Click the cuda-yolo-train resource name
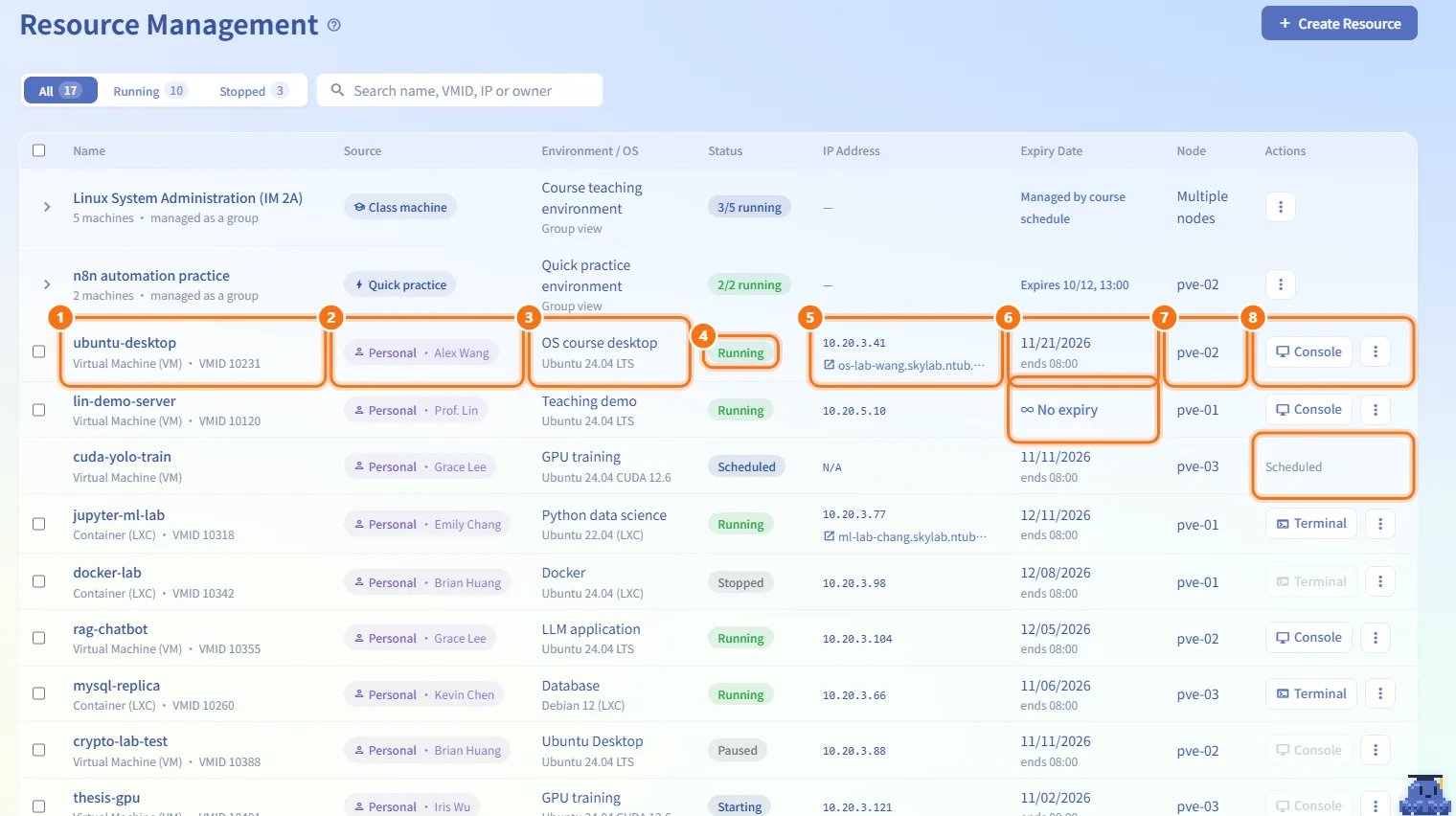The height and width of the screenshot is (816, 1456). click(122, 457)
